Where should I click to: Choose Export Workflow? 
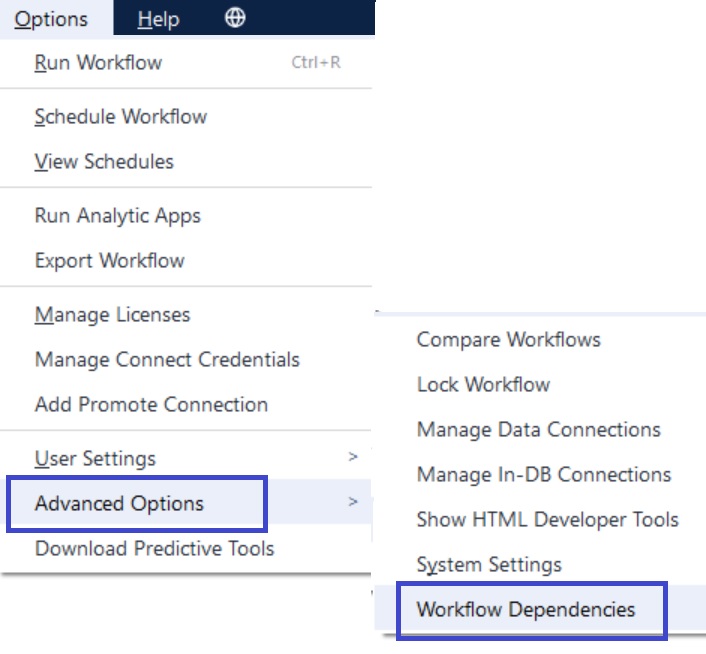point(186,260)
